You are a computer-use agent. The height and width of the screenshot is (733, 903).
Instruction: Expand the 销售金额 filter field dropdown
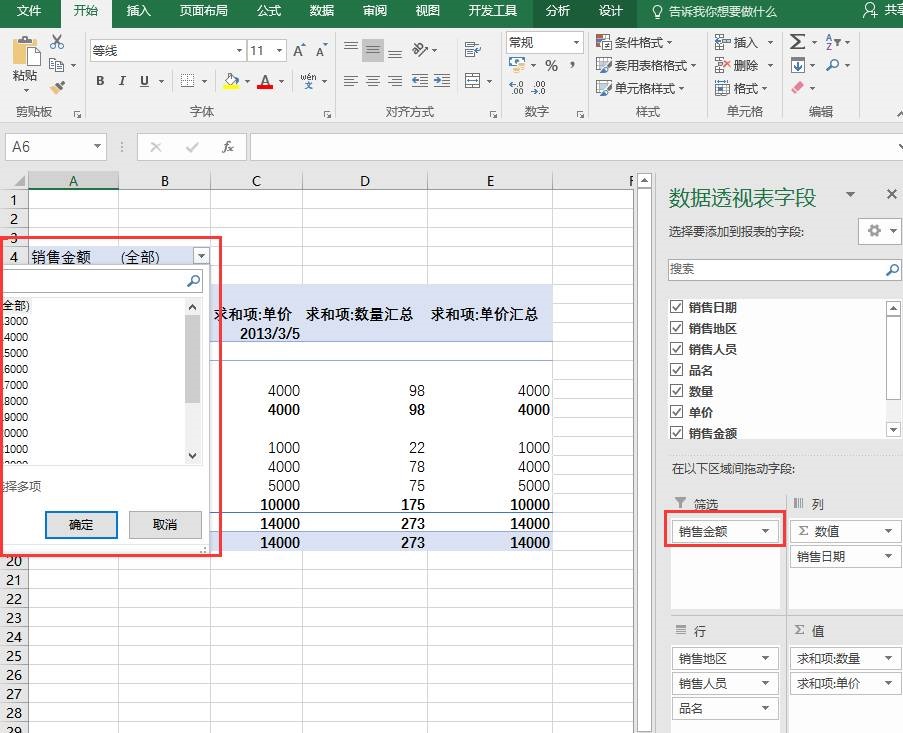(766, 532)
